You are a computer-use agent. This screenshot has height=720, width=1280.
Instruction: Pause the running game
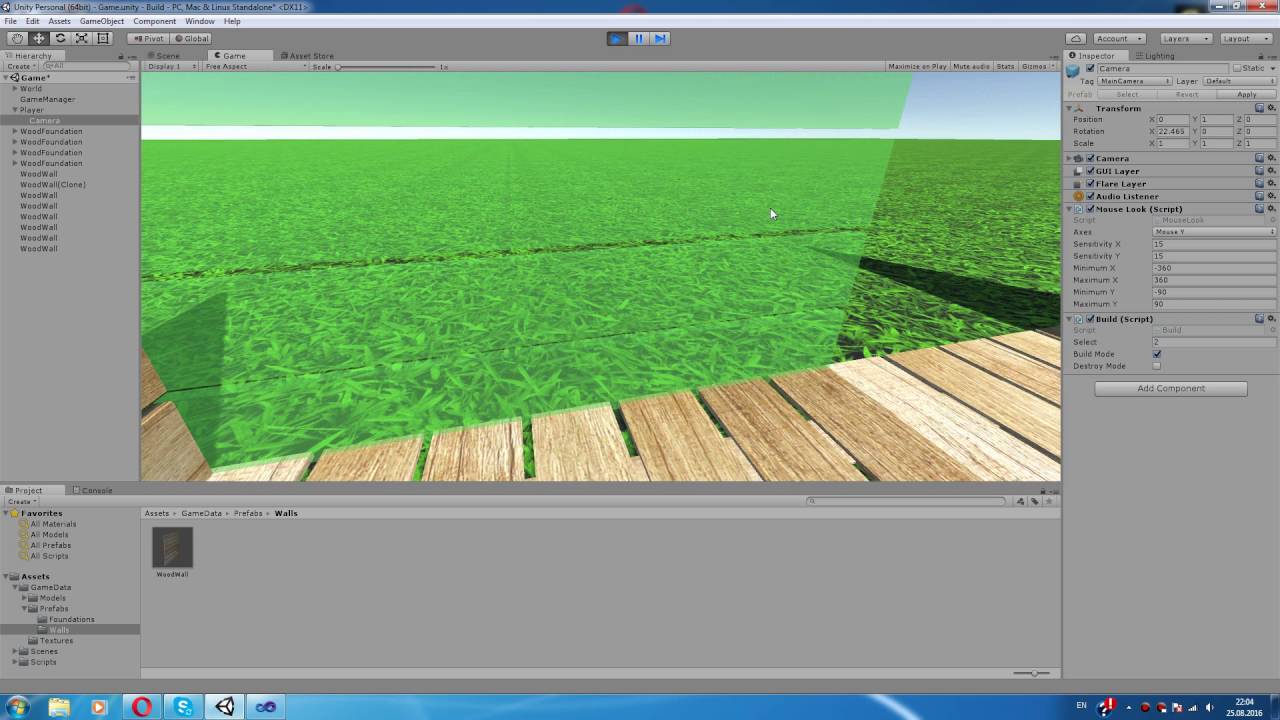[638, 38]
